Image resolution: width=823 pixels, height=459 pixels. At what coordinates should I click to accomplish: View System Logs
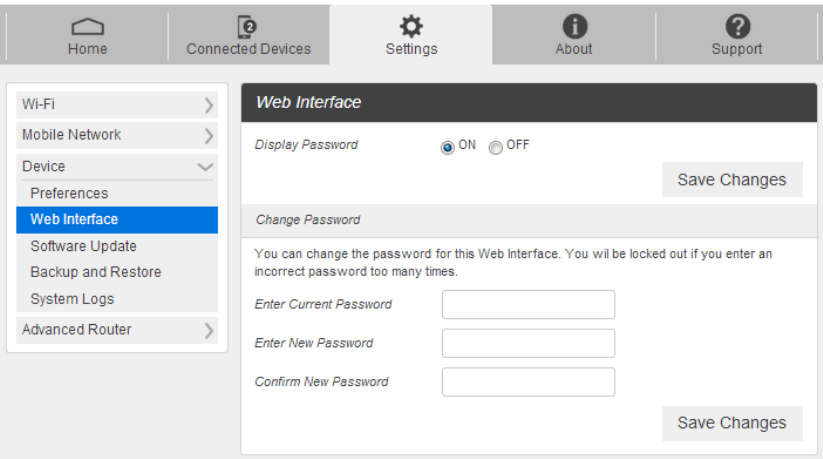[72, 299]
